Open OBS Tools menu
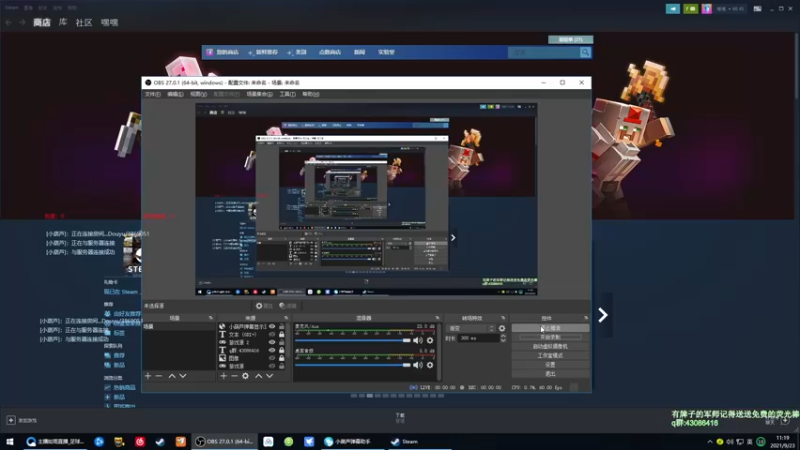This screenshot has height=450, width=800. [x=287, y=94]
